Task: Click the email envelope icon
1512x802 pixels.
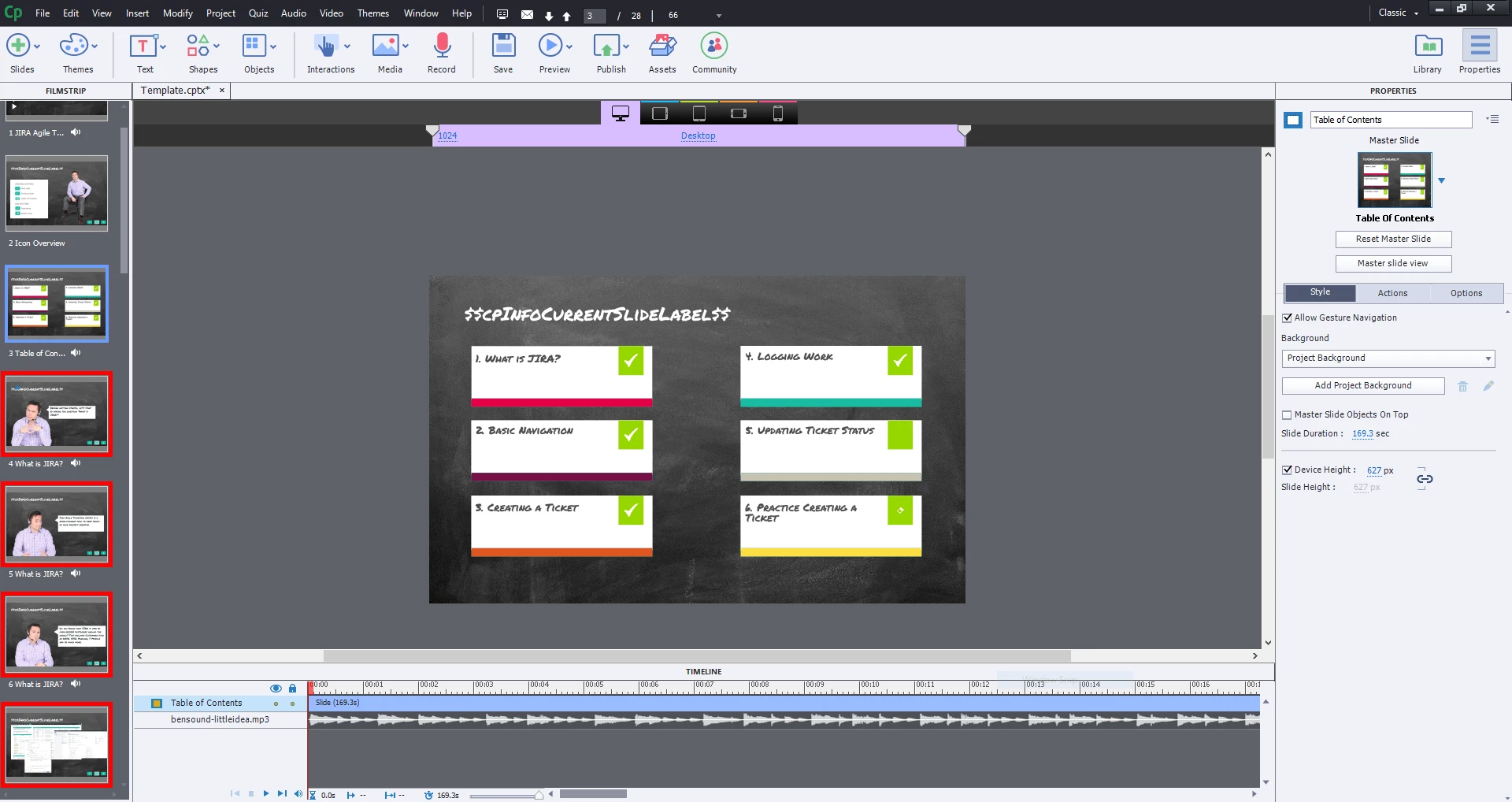Action: coord(527,14)
